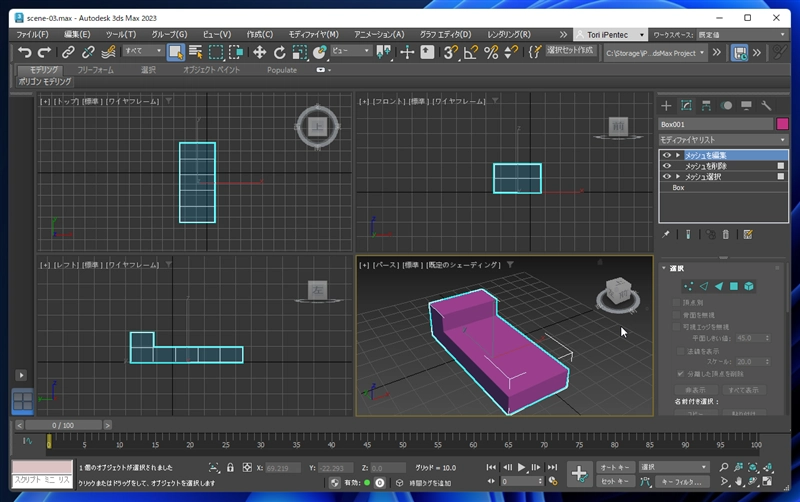The image size is (800, 502).
Task: Toggle the 頂点別 checkbox
Action: pos(677,303)
